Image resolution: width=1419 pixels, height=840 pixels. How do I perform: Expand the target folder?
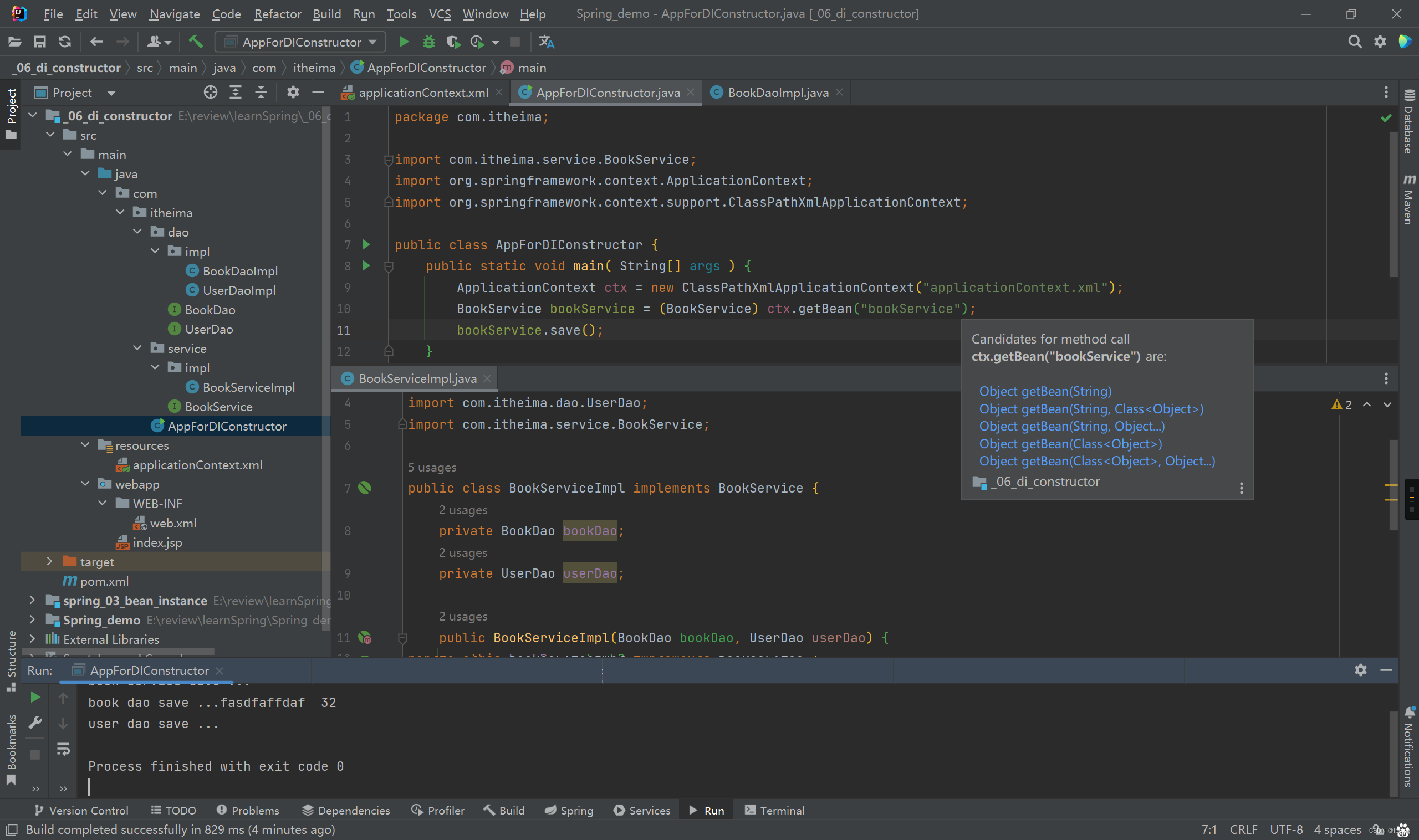pos(50,561)
